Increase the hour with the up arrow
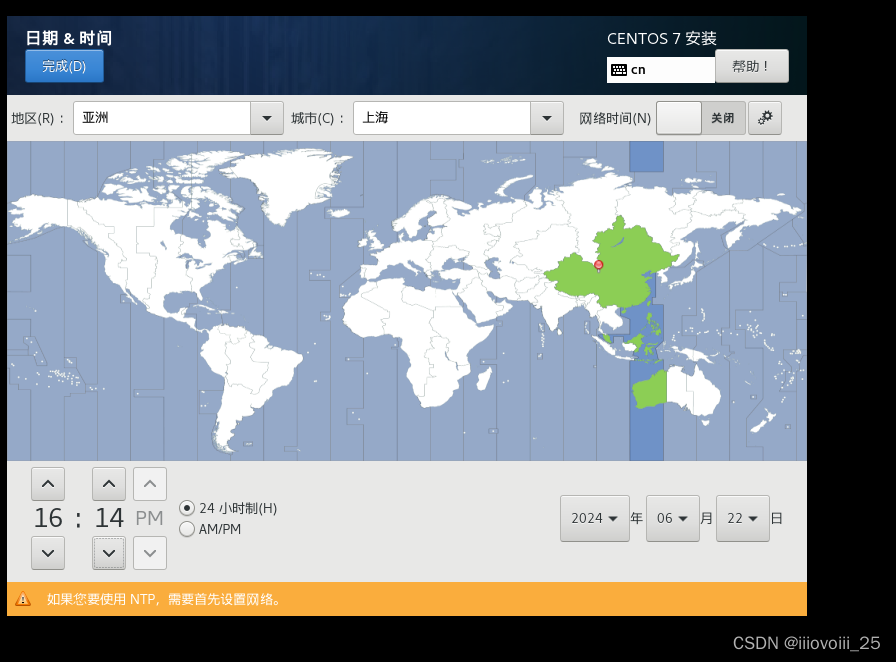This screenshot has height=662, width=896. [48, 484]
